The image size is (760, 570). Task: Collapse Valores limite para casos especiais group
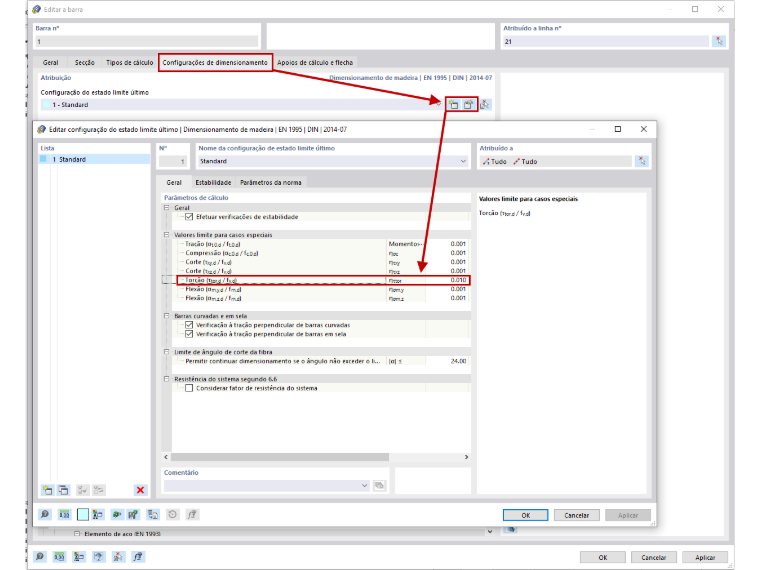coord(166,235)
